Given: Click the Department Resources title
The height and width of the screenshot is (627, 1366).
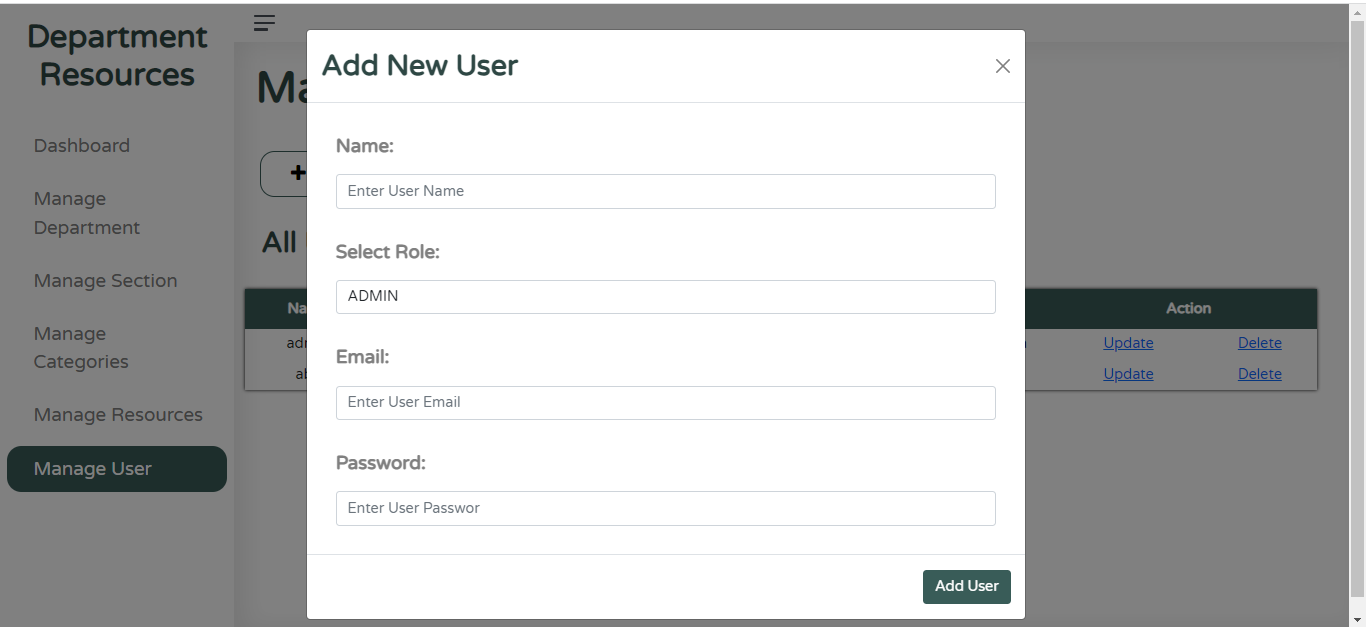Looking at the screenshot, I should point(117,55).
